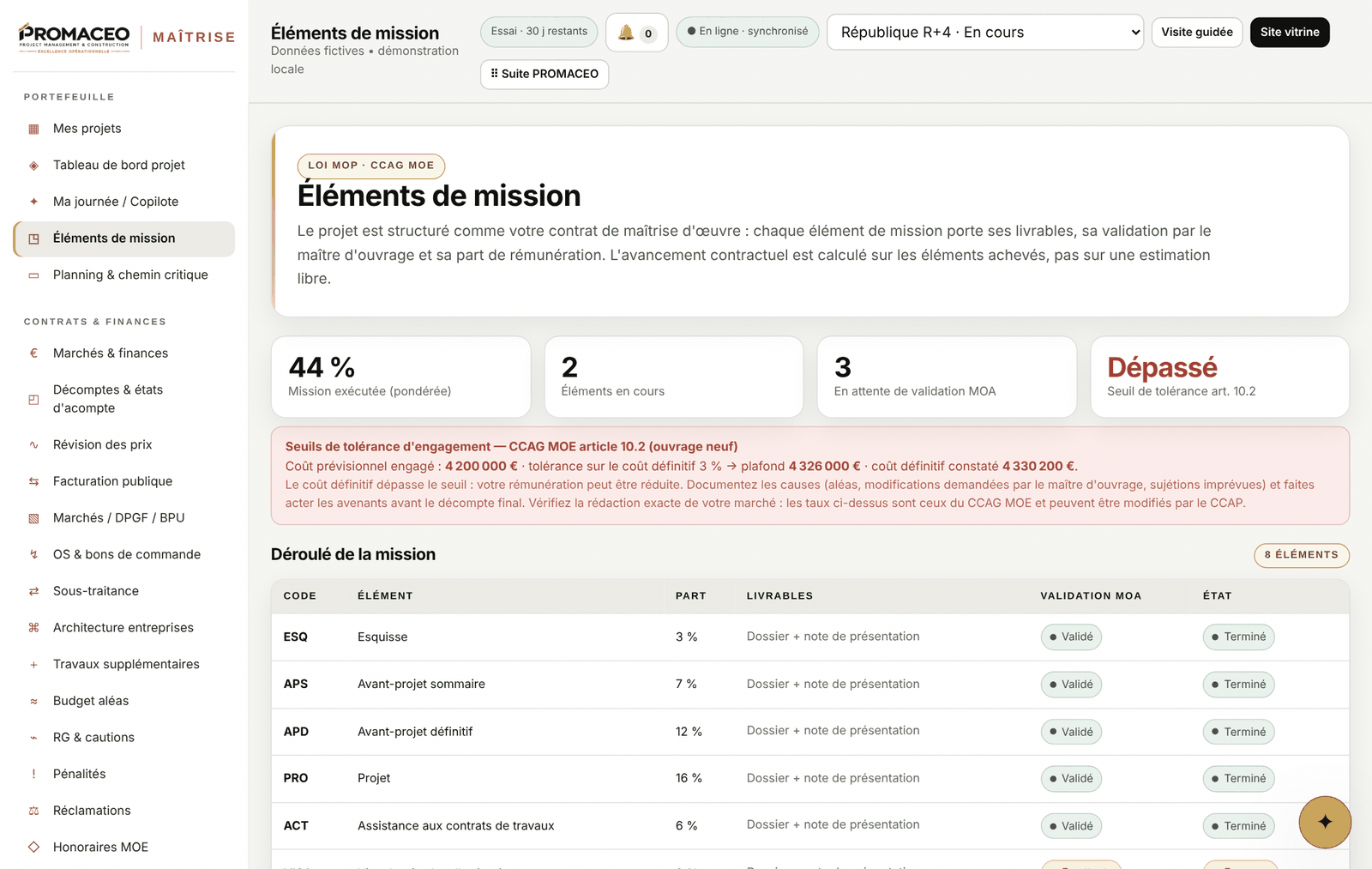Click the Mes projets grid icon
Image resolution: width=1372 pixels, height=869 pixels.
[34, 129]
